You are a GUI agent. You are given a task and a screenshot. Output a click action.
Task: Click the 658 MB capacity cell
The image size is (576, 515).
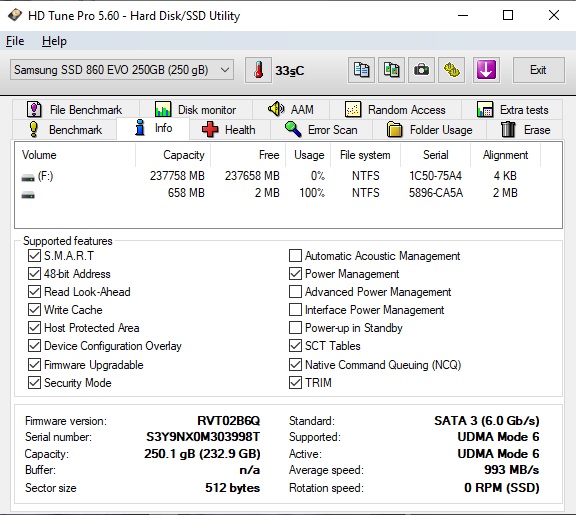click(186, 193)
